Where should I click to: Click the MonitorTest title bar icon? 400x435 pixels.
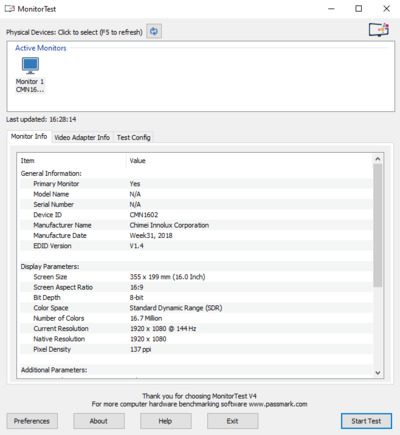click(x=9, y=9)
